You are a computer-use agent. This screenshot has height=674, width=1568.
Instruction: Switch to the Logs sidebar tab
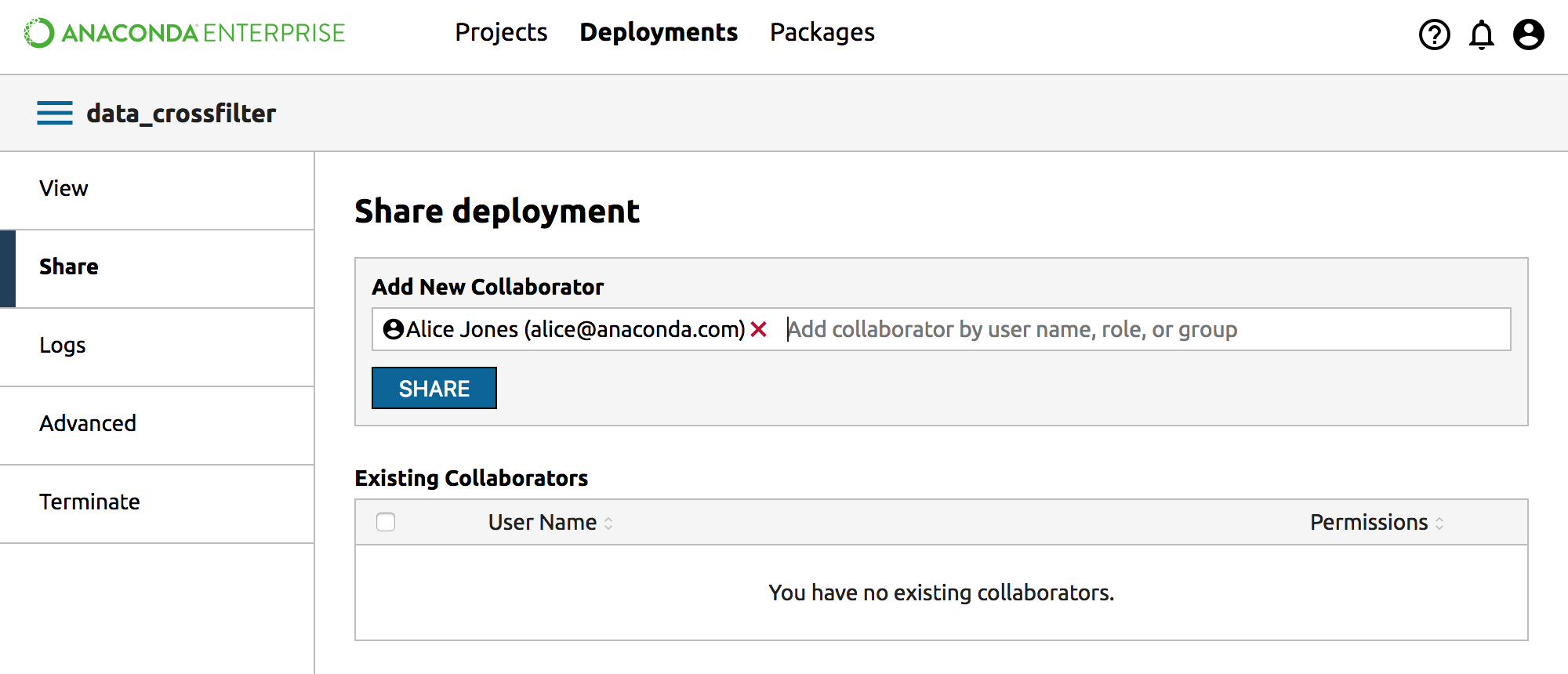pyautogui.click(x=63, y=345)
